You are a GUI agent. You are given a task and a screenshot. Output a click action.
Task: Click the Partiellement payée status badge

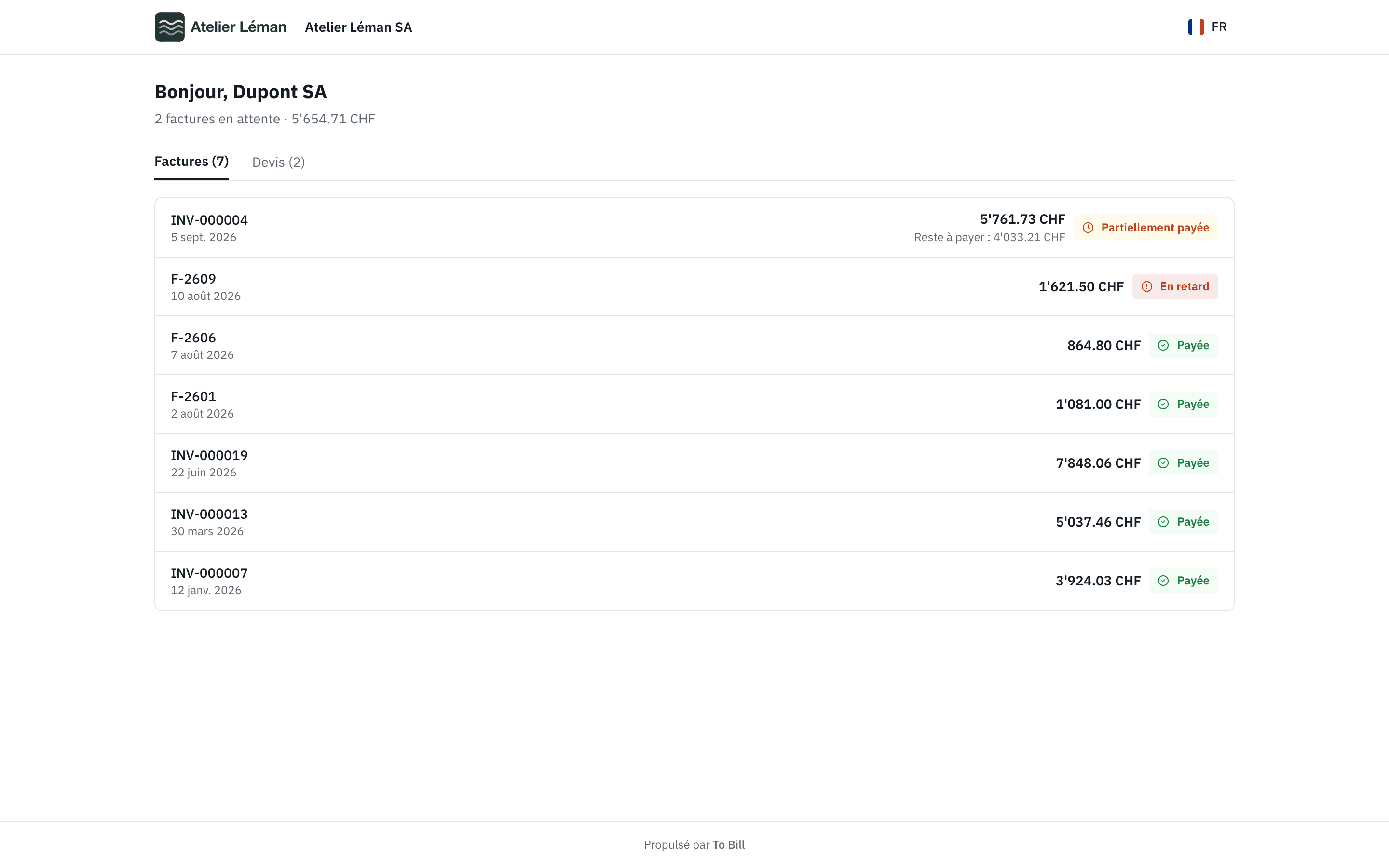tap(1145, 228)
